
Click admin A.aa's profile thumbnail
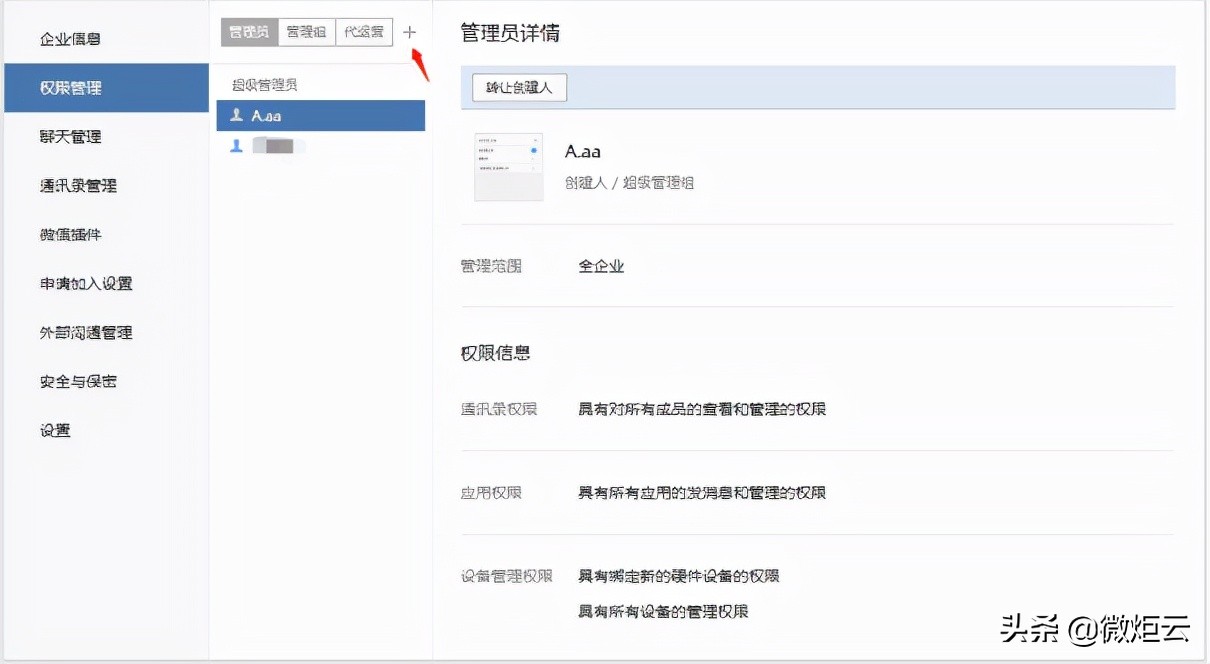pos(508,166)
